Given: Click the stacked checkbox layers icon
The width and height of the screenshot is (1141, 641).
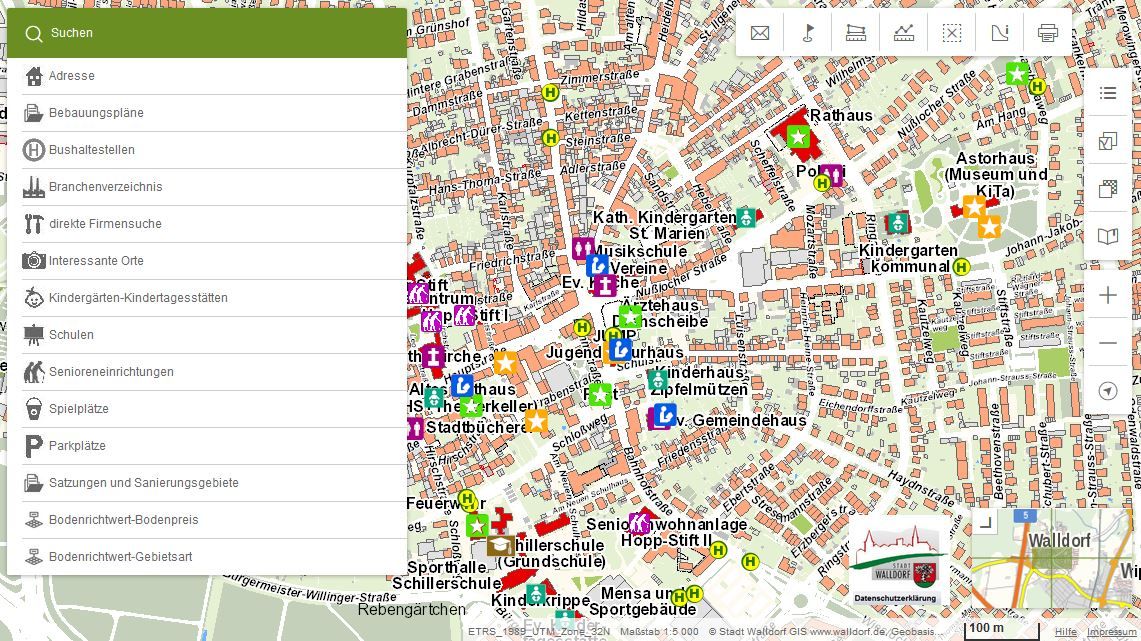Looking at the screenshot, I should pos(1108,141).
